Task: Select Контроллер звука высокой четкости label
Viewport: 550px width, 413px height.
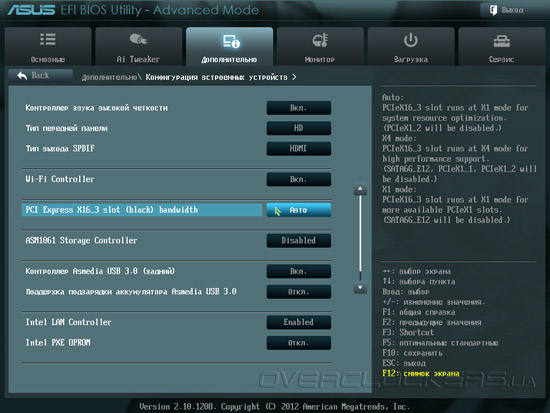Action: (x=96, y=108)
